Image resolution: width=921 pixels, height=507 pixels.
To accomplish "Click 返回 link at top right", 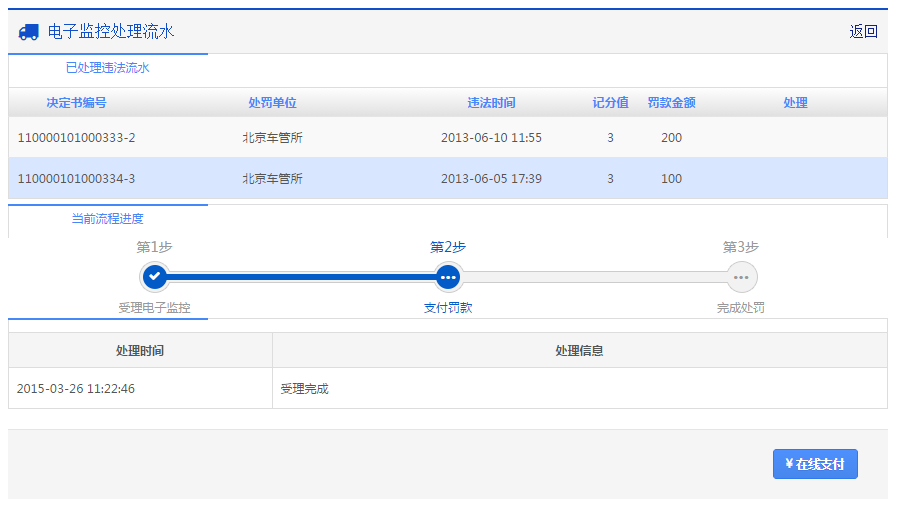I will point(863,32).
